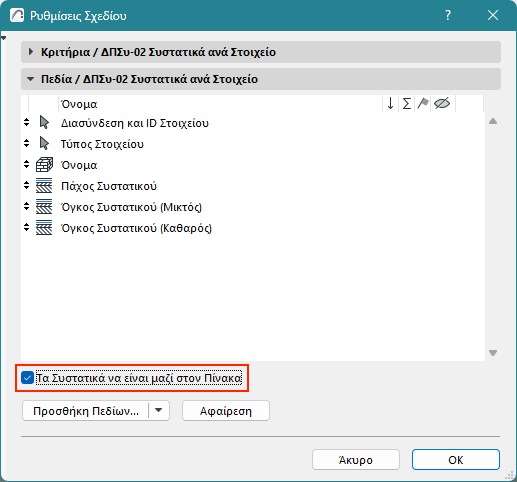Click the fields list scroll down arrow
517x482 pixels.
(x=493, y=353)
